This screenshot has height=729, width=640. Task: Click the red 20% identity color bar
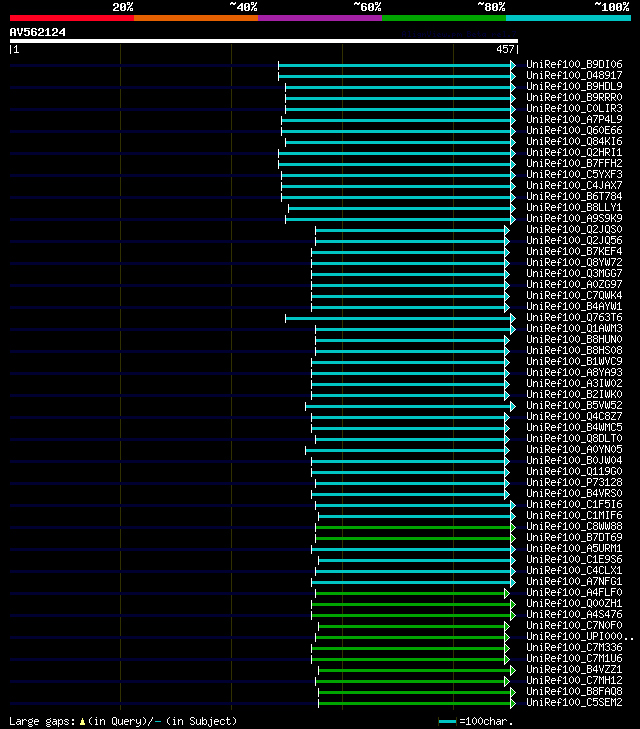[x=72, y=18]
